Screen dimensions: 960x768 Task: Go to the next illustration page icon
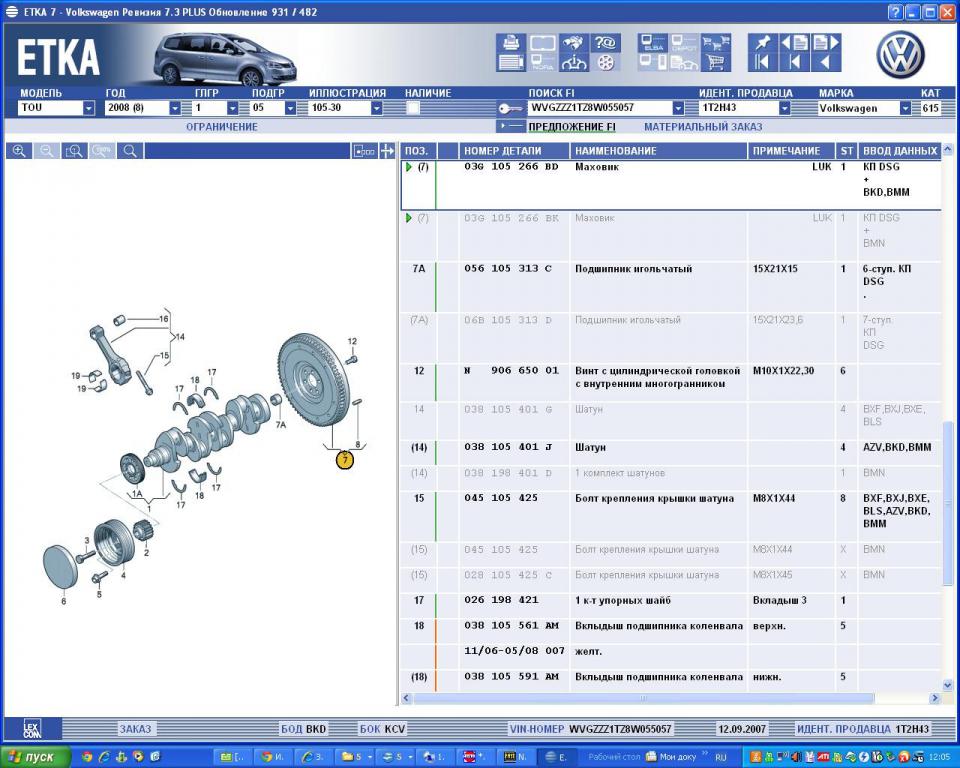coord(825,43)
